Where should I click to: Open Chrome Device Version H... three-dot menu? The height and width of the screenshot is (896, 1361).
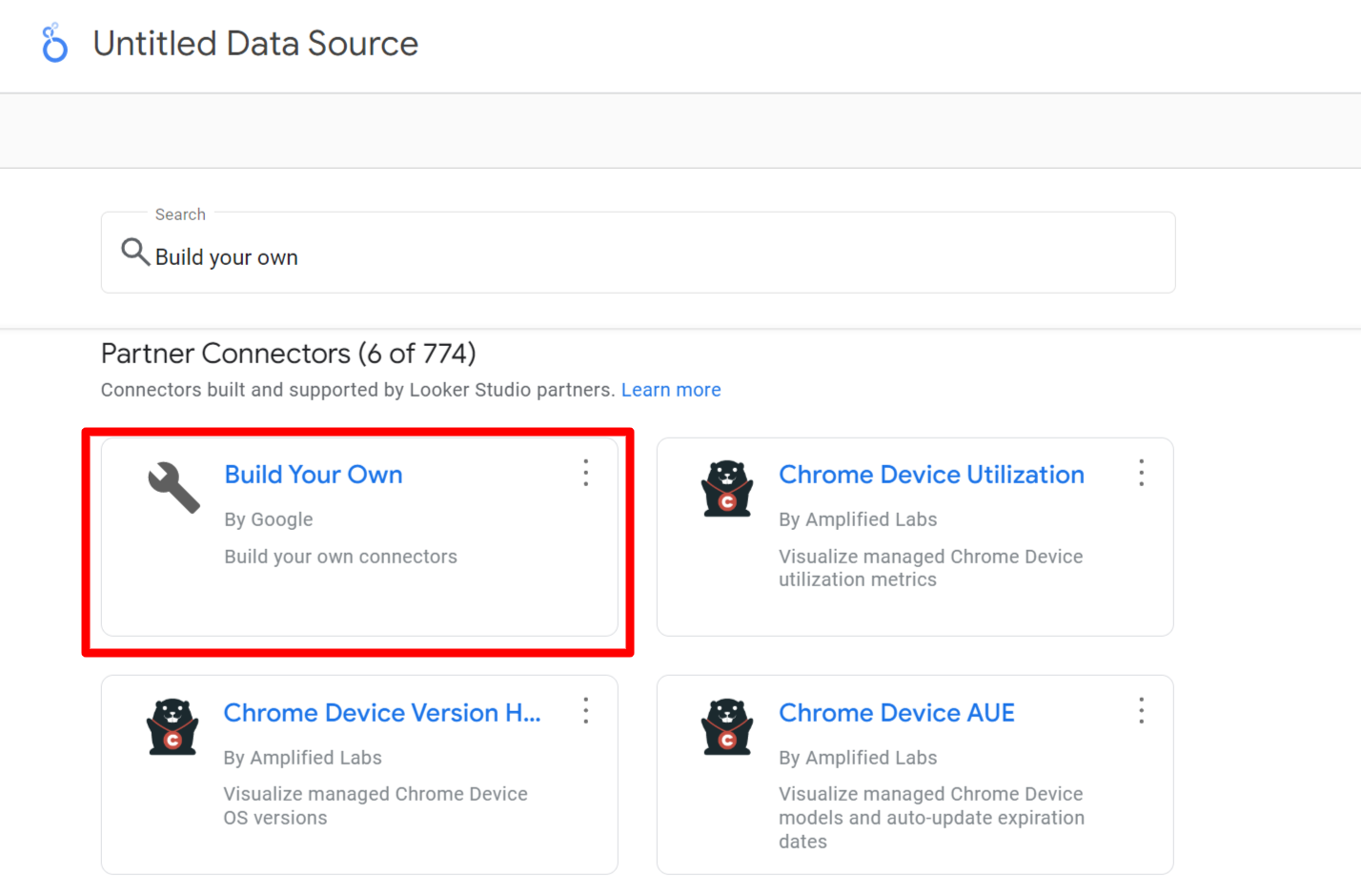(x=586, y=710)
